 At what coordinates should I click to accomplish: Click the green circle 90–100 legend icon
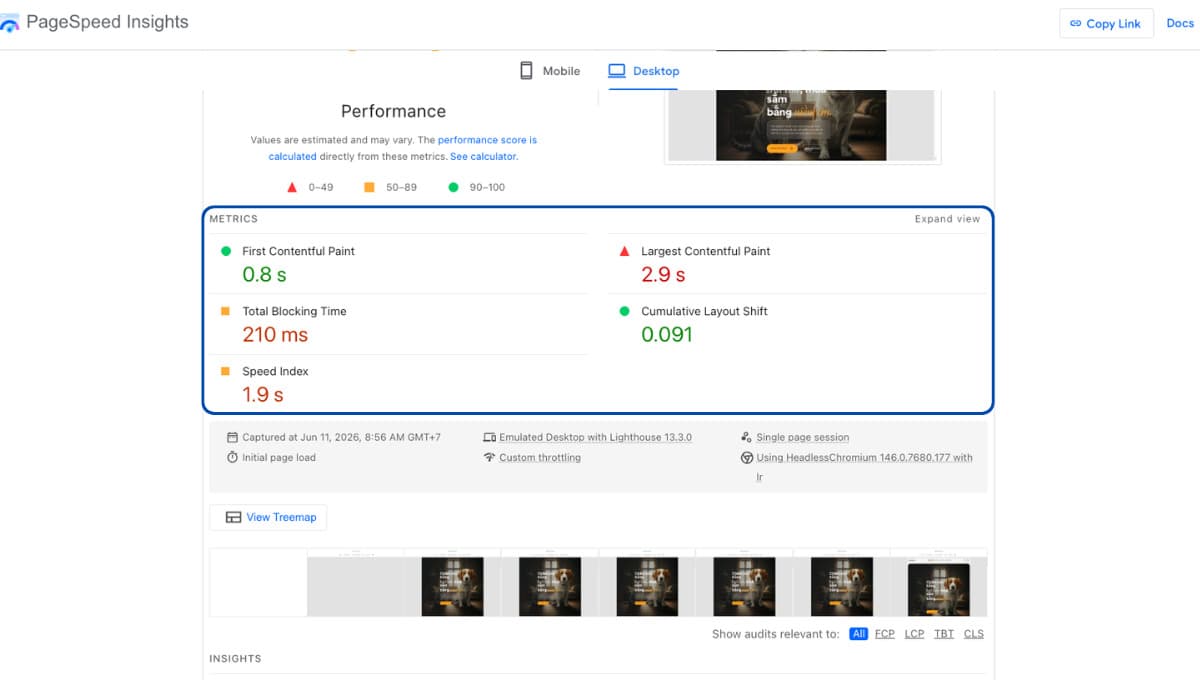point(453,187)
